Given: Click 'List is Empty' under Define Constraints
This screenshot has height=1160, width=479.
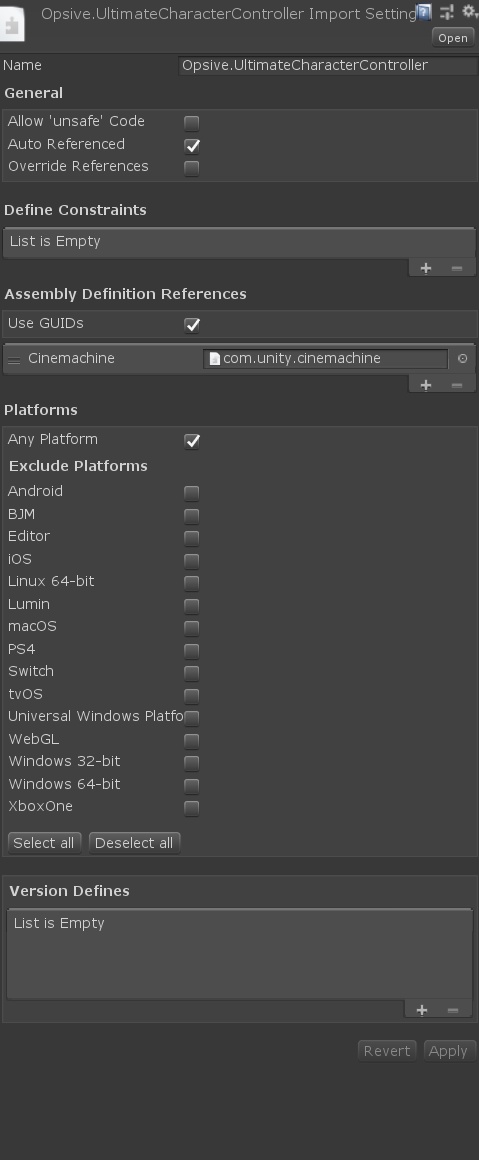Looking at the screenshot, I should click(x=56, y=241).
